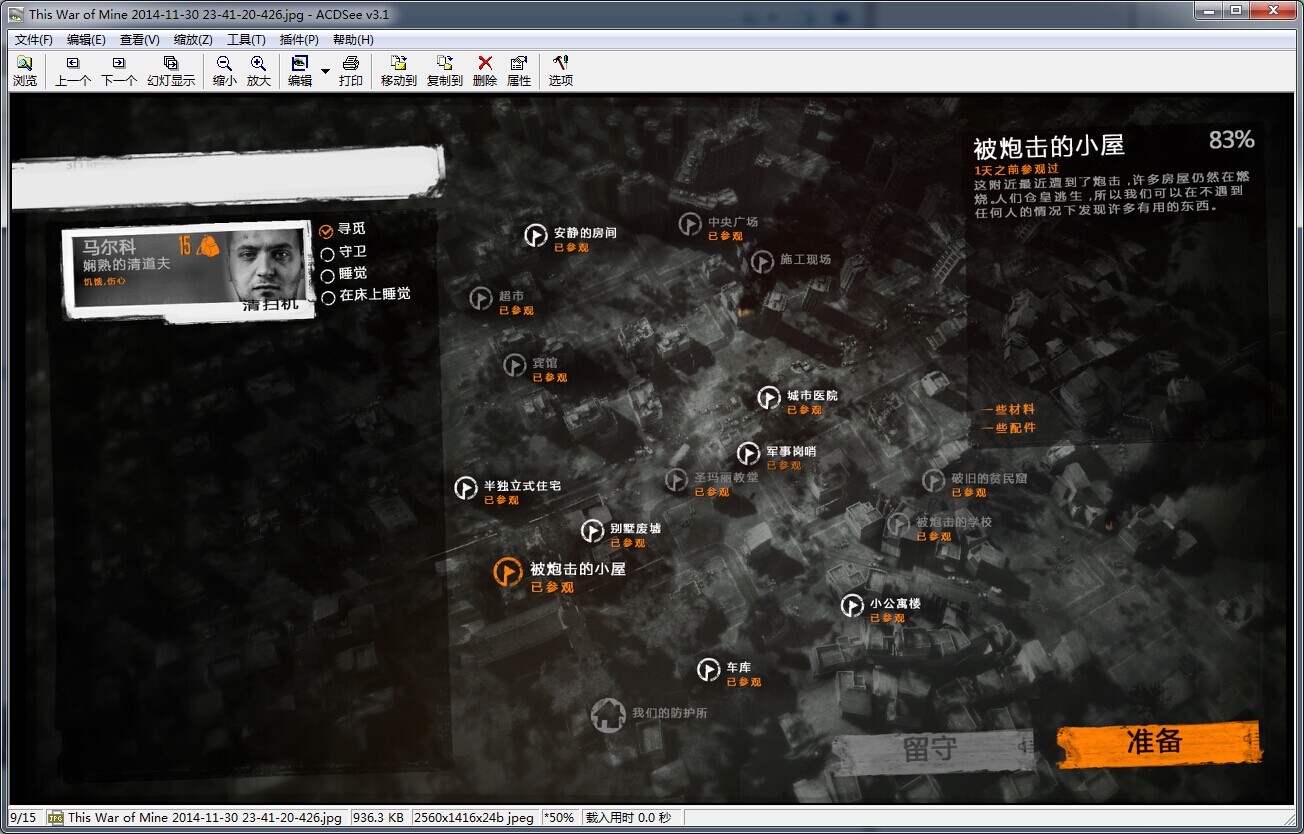Click the 城市医院 location marker
The image size is (1304, 834).
tap(769, 398)
